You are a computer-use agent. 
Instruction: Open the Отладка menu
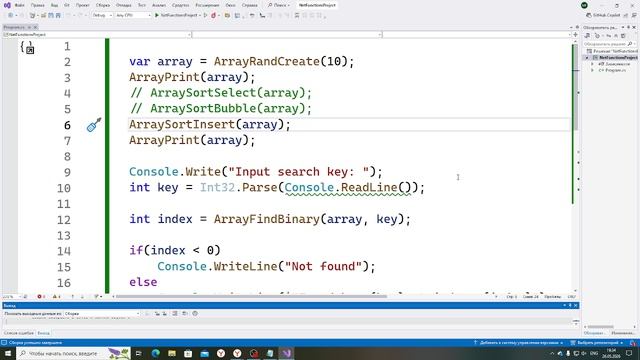(x=123, y=5)
